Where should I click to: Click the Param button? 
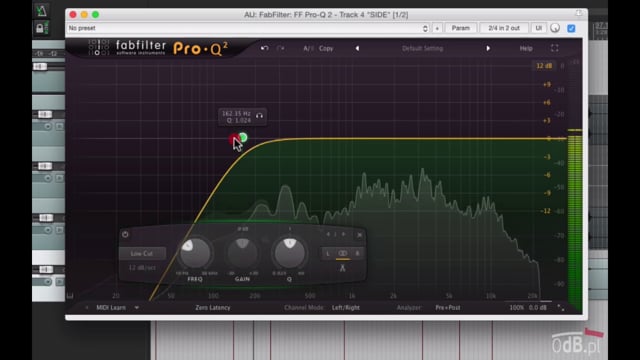click(x=460, y=28)
